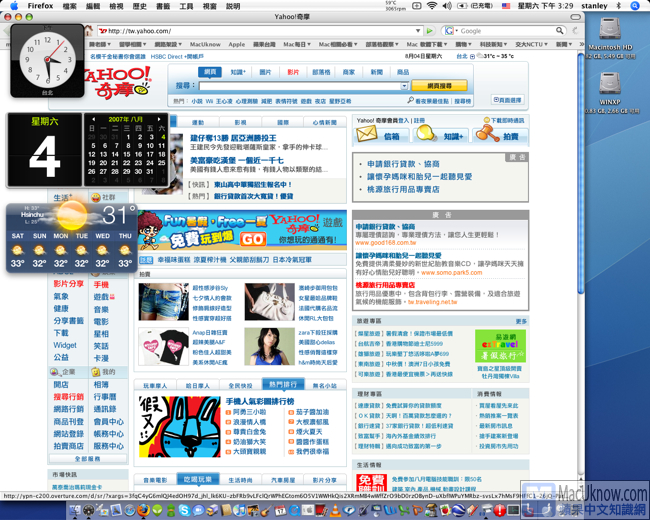Image resolution: width=650 pixels, height=520 pixels.
Task: Click the volume icon in the menu bar
Action: click(447, 6)
